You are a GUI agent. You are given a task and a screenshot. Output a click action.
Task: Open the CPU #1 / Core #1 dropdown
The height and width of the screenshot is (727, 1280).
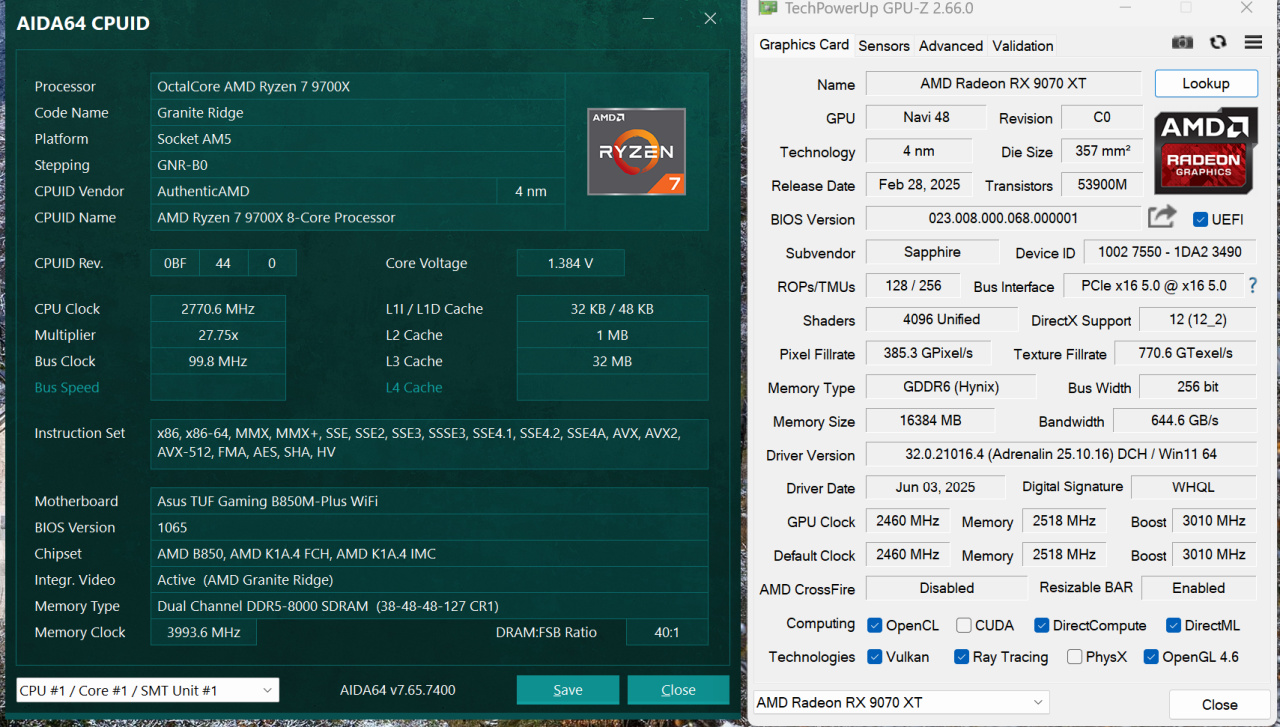(x=148, y=690)
